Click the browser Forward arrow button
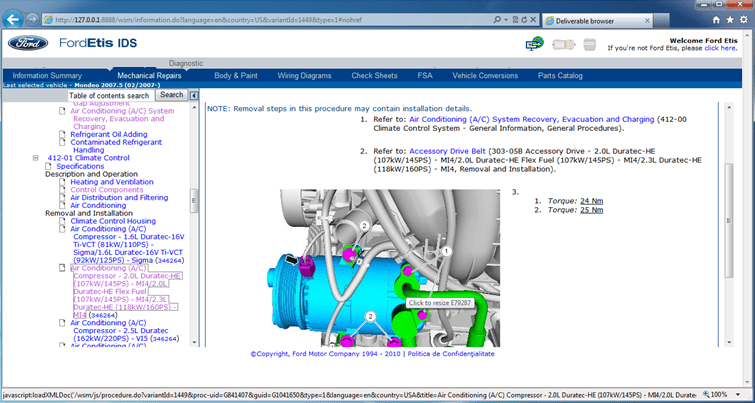This screenshot has height=403, width=755. (x=32, y=20)
